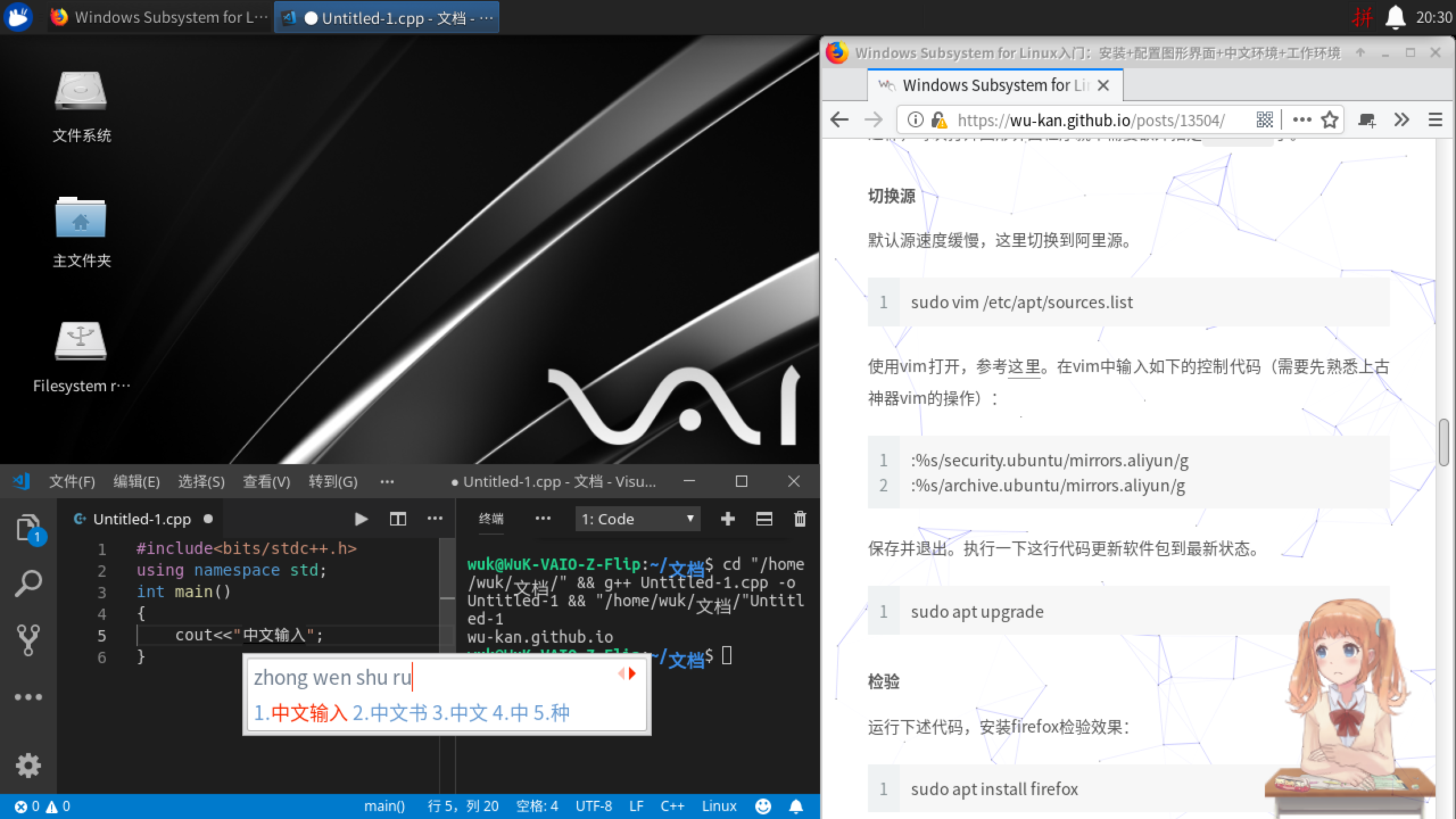The image size is (1456, 819).
Task: Open the '1: Code' terminal selector dropdown
Action: point(637,519)
